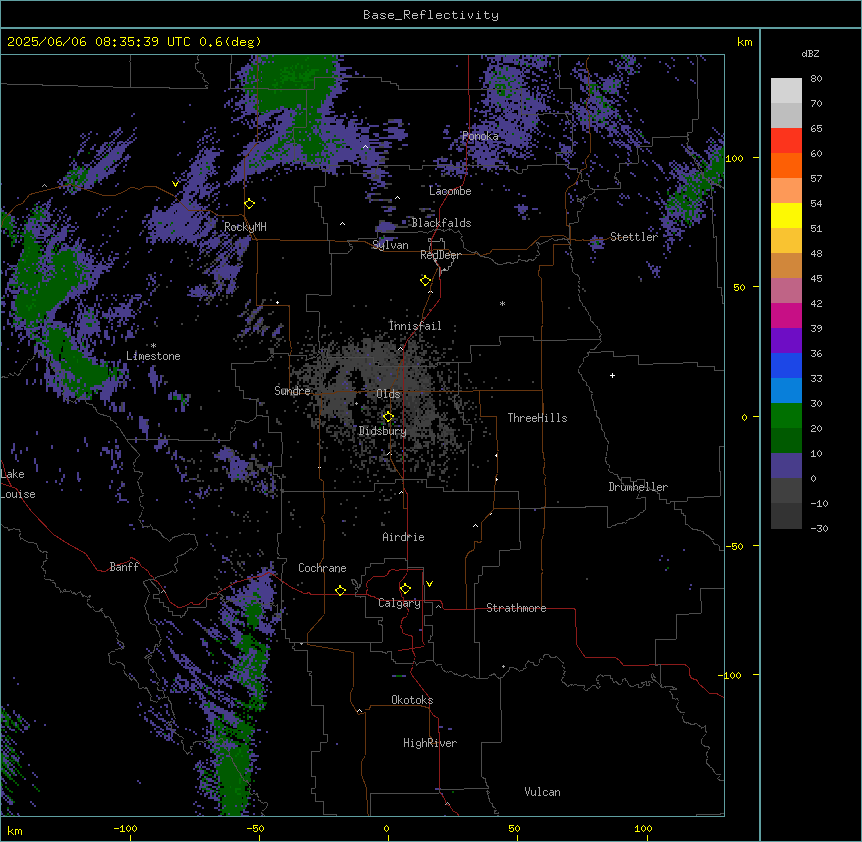The height and width of the screenshot is (842, 862).
Task: Click the ThreeHills city label
Action: (x=537, y=418)
